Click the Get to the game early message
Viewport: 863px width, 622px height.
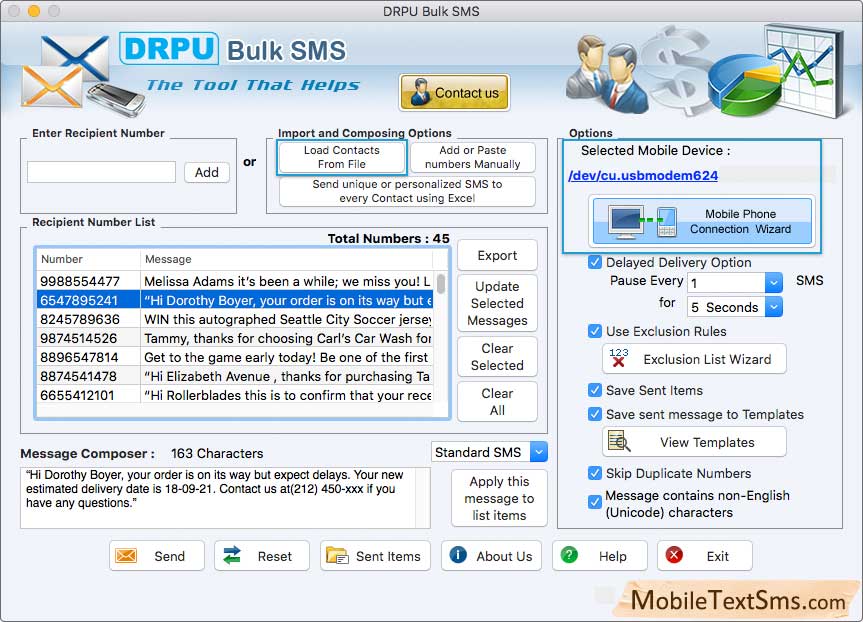(287, 357)
